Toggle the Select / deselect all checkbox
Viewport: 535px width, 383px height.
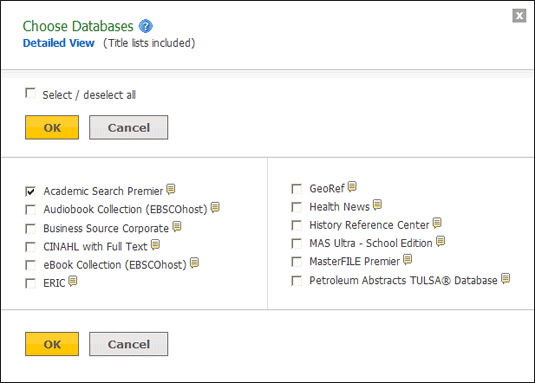30,93
